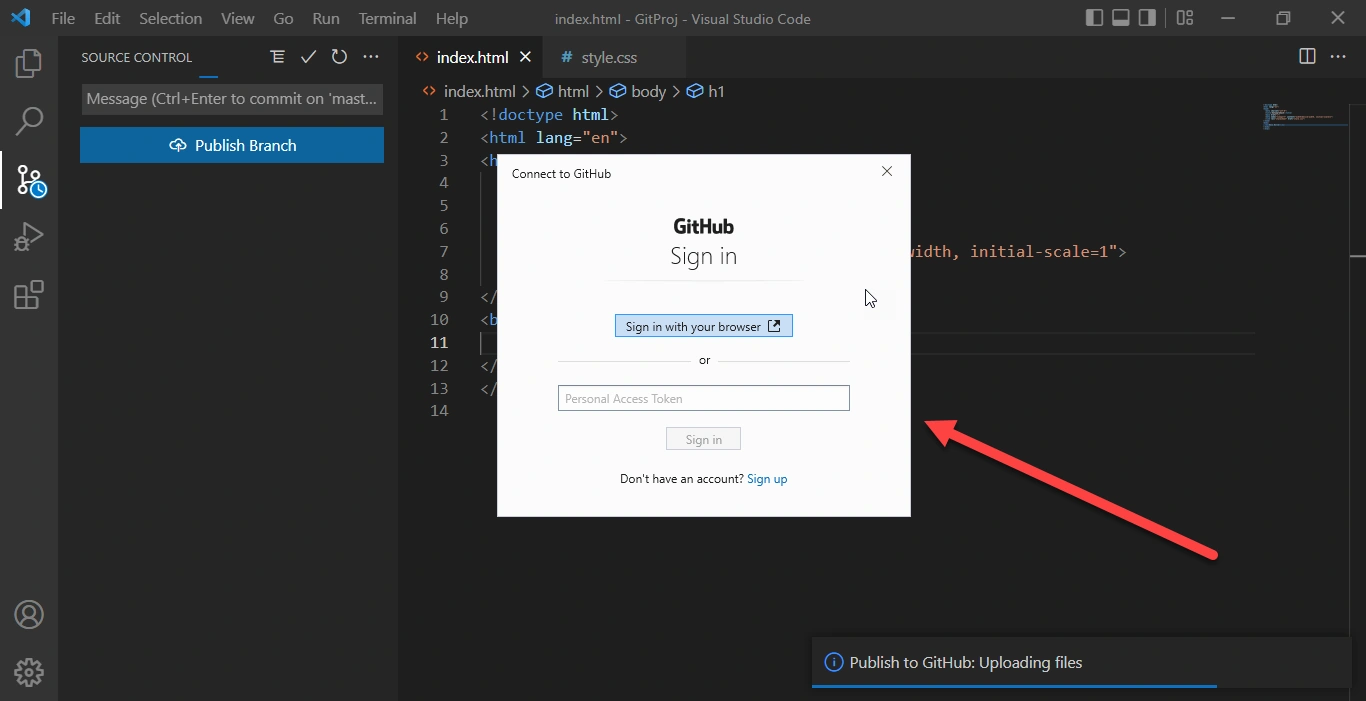This screenshot has height=701, width=1366.
Task: Toggle the primary side bar layout icon
Action: click(x=1094, y=18)
